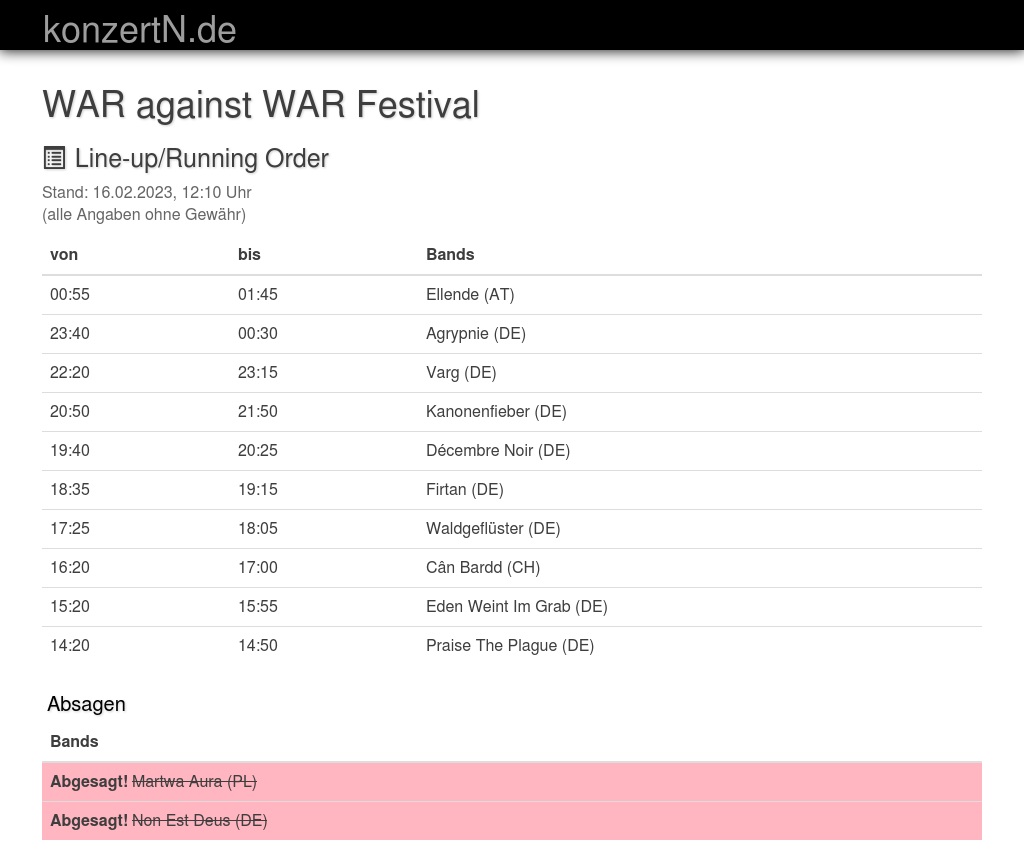Click the Waldgeflüster (DE) band name
Image resolution: width=1024 pixels, height=860 pixels.
pyautogui.click(x=492, y=528)
